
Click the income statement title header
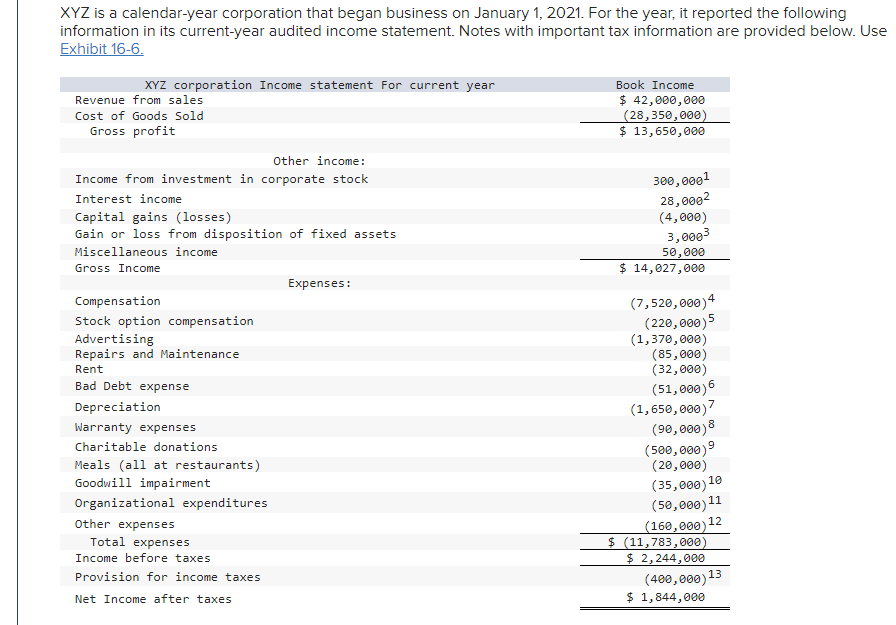pos(319,85)
